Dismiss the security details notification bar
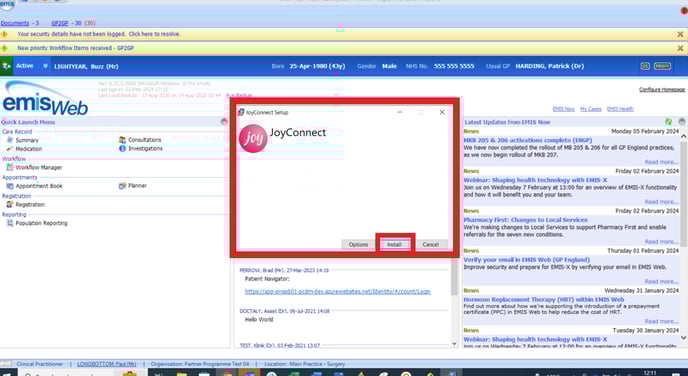Image resolution: width=688 pixels, height=376 pixels. (680, 34)
